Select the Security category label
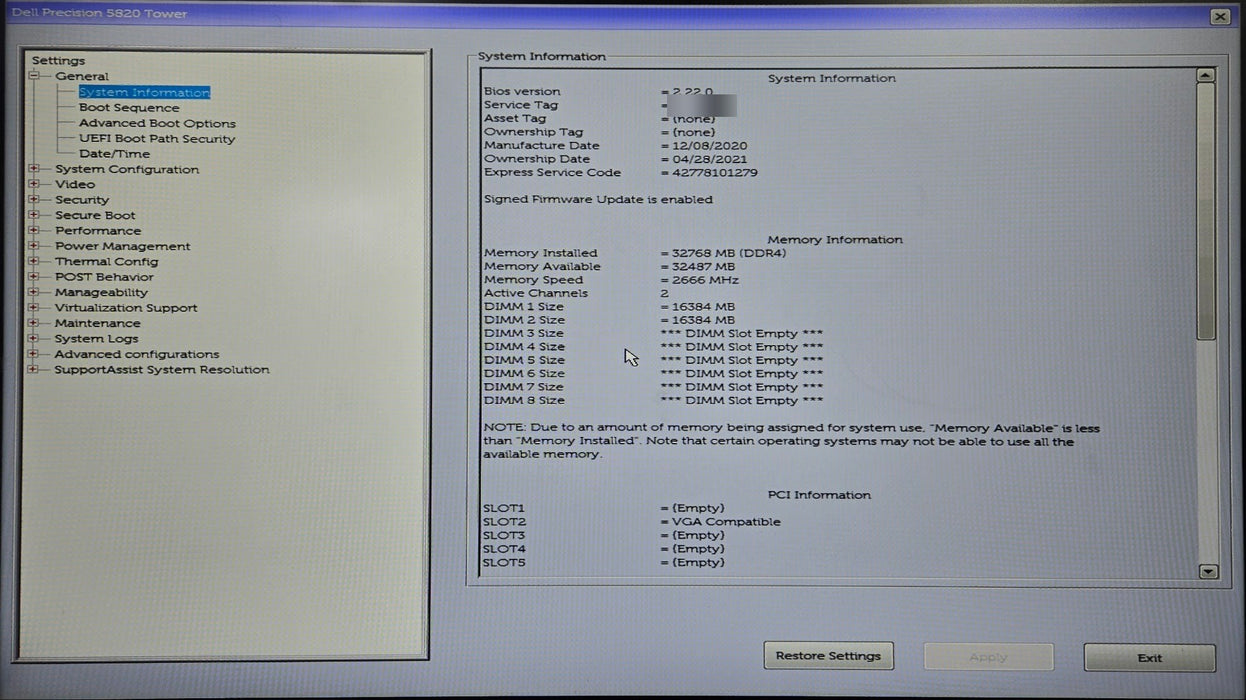This screenshot has height=700, width=1246. tap(82, 200)
